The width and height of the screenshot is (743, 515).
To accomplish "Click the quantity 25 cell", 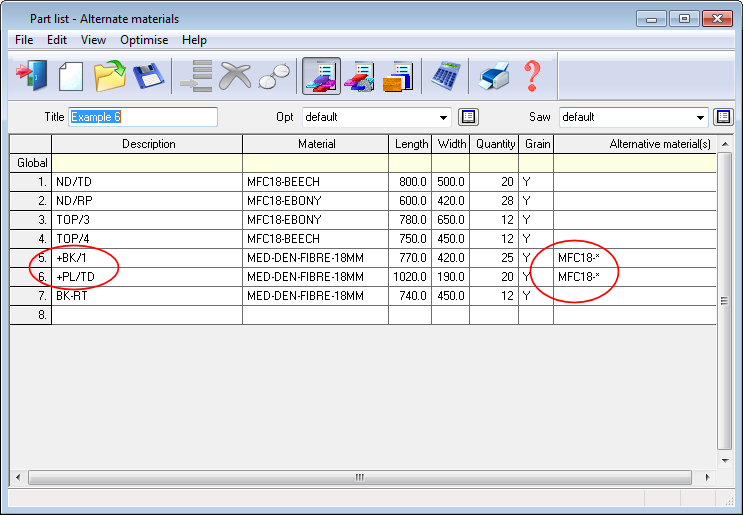I will (494, 258).
